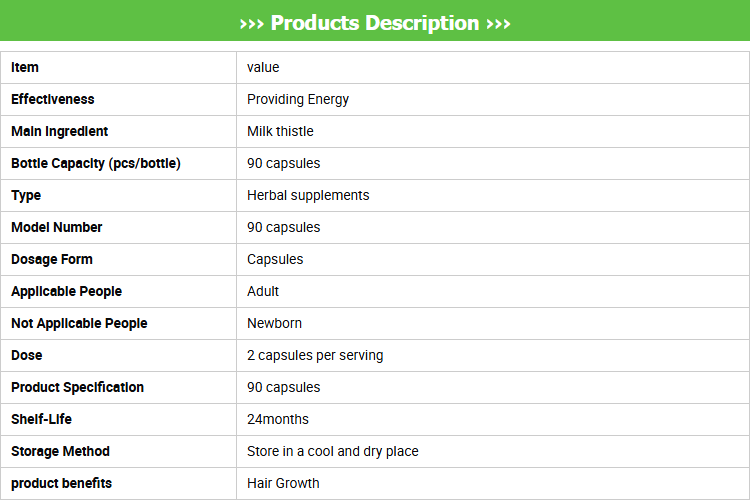Click the Storage Method label
Viewport: 751px width, 502px height.
60,451
